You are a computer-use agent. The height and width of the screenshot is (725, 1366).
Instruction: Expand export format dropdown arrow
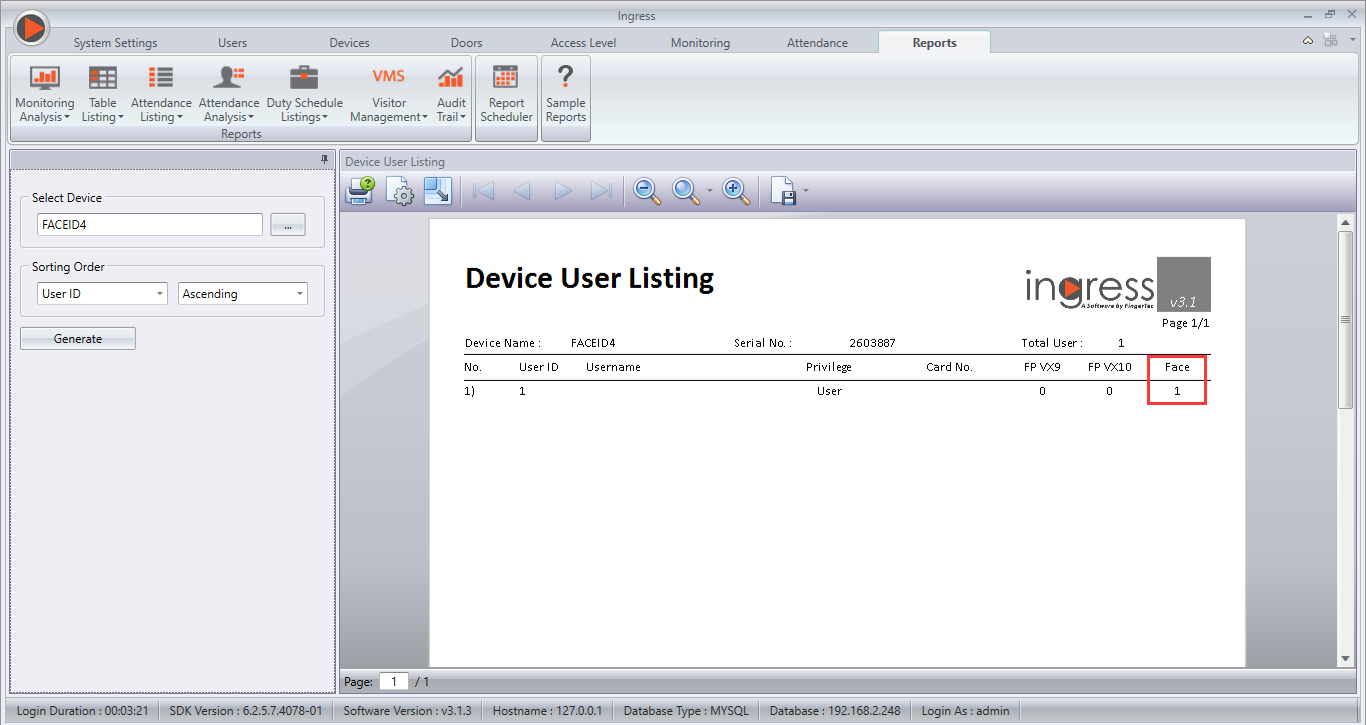coord(805,191)
